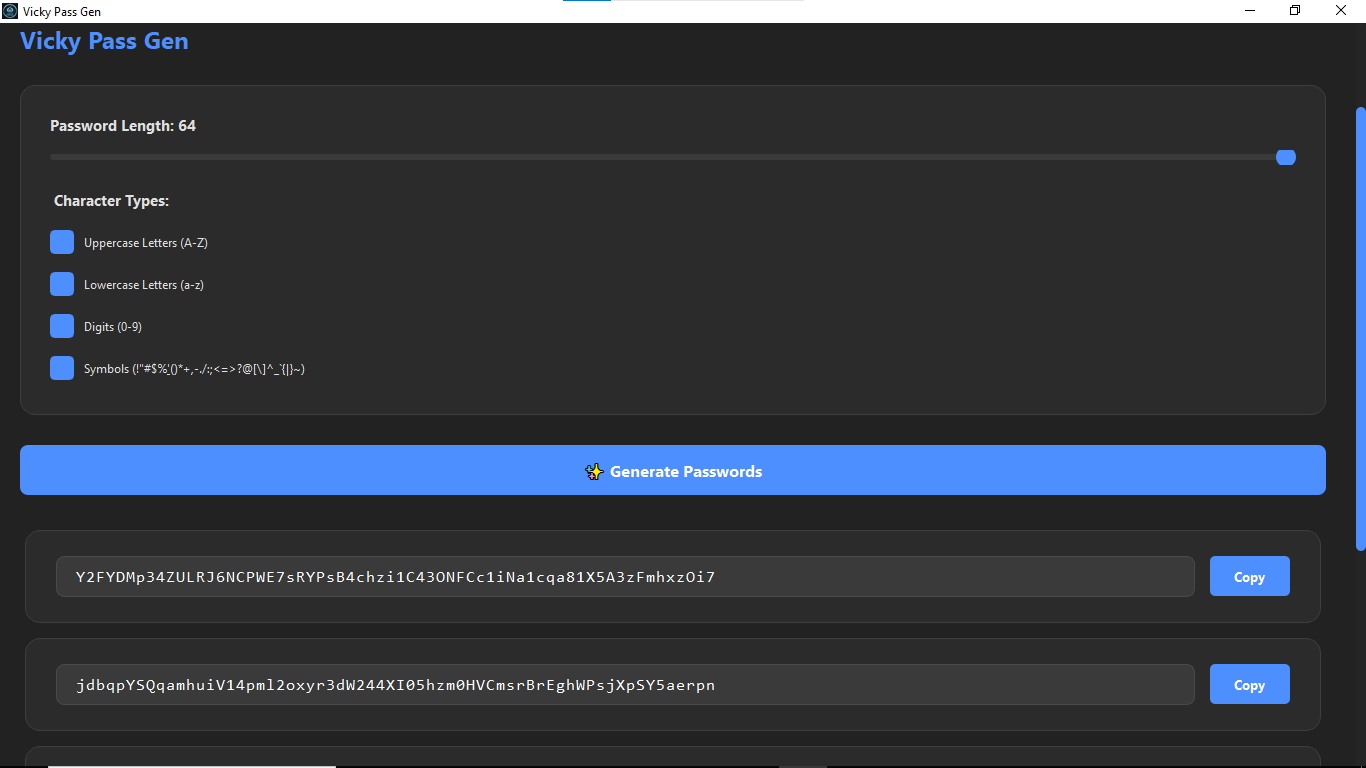This screenshot has width=1366, height=768.
Task: Toggle the Symbols character type checkbox
Action: click(62, 369)
